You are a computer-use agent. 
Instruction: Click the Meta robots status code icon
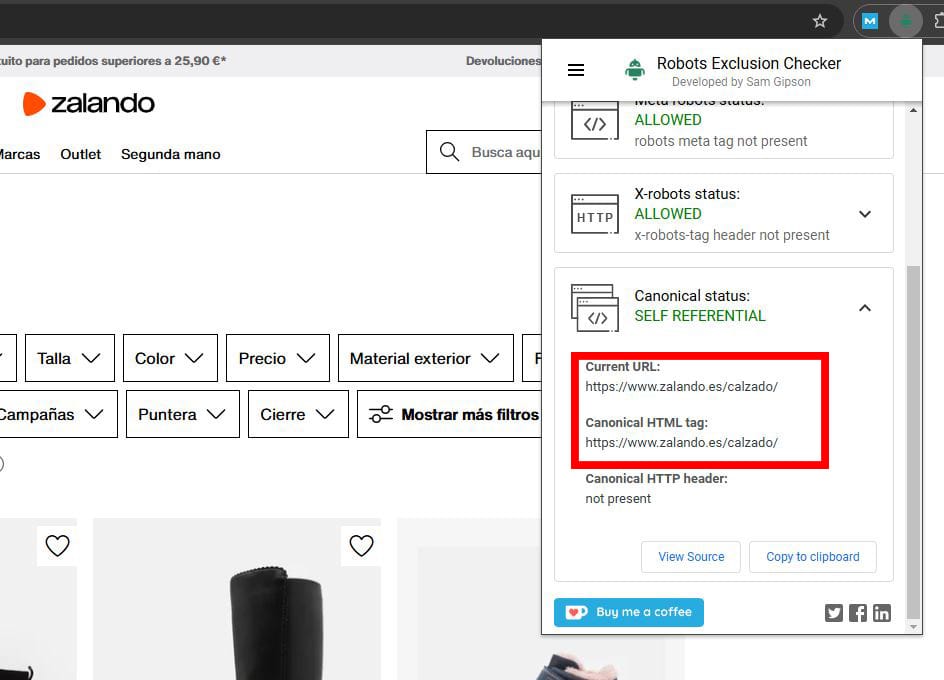click(x=595, y=120)
